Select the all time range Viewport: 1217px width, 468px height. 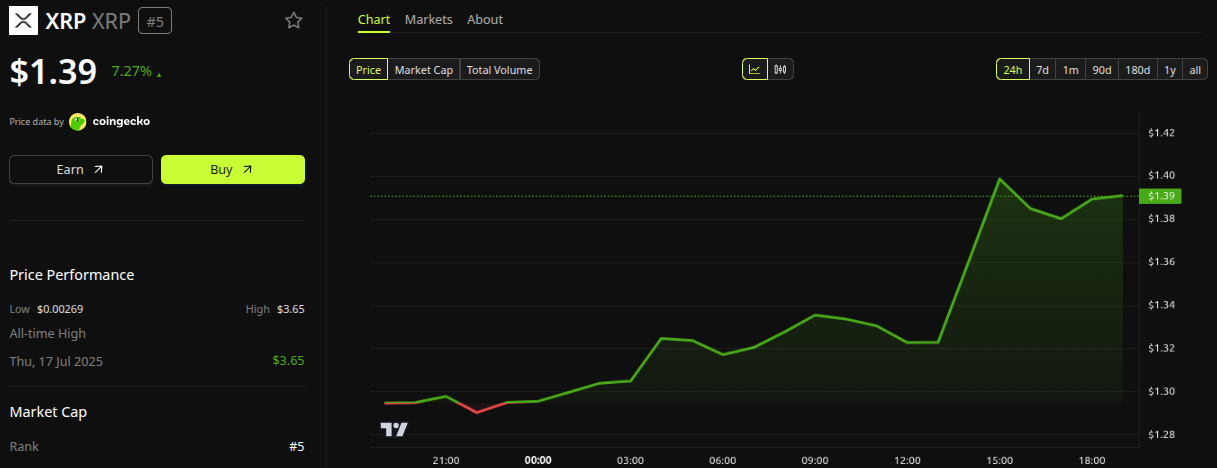pos(1195,69)
